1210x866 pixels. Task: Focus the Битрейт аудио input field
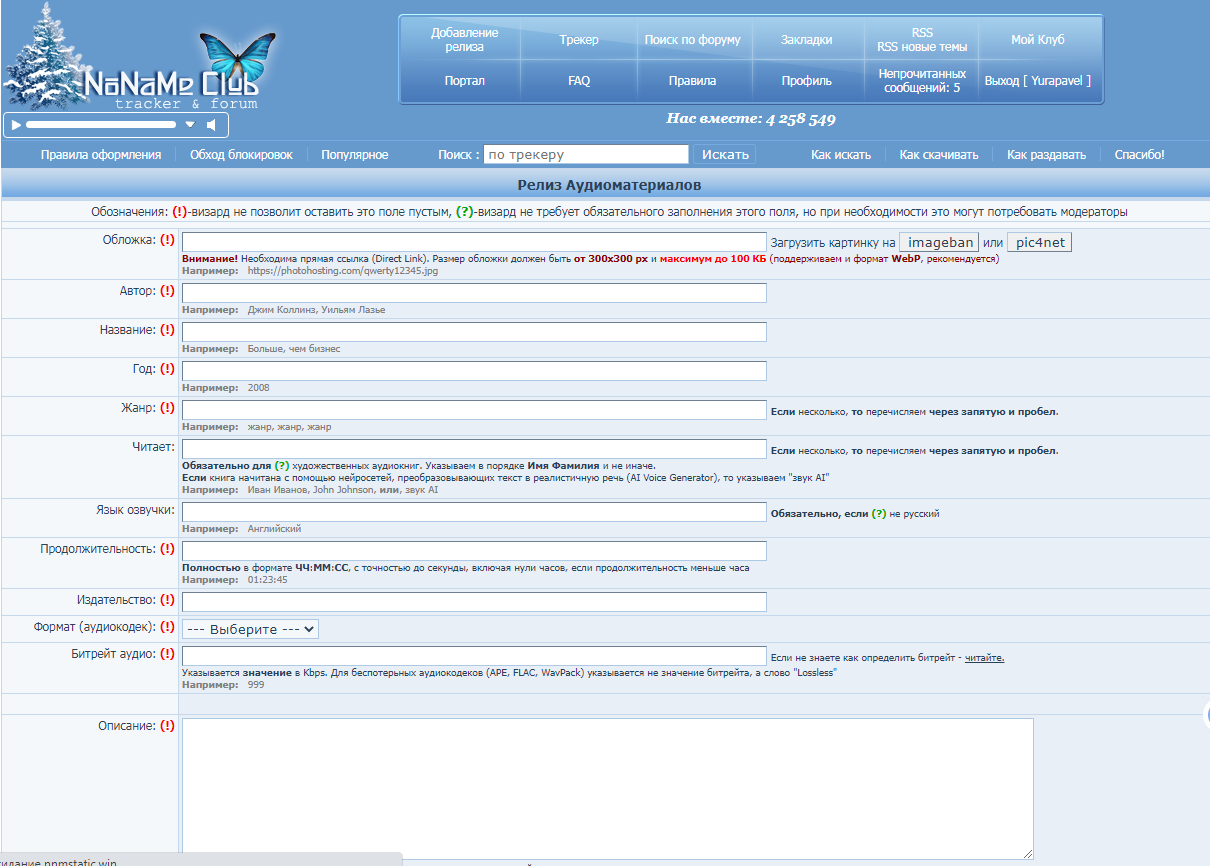point(474,656)
